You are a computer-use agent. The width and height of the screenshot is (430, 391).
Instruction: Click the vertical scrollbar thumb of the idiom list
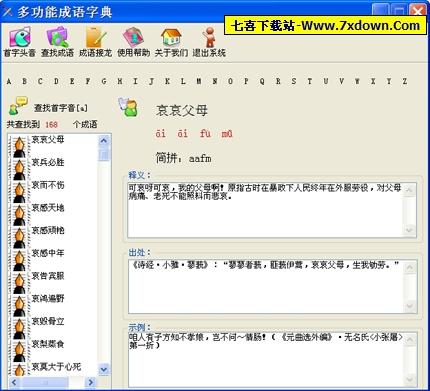pyautogui.click(x=104, y=154)
